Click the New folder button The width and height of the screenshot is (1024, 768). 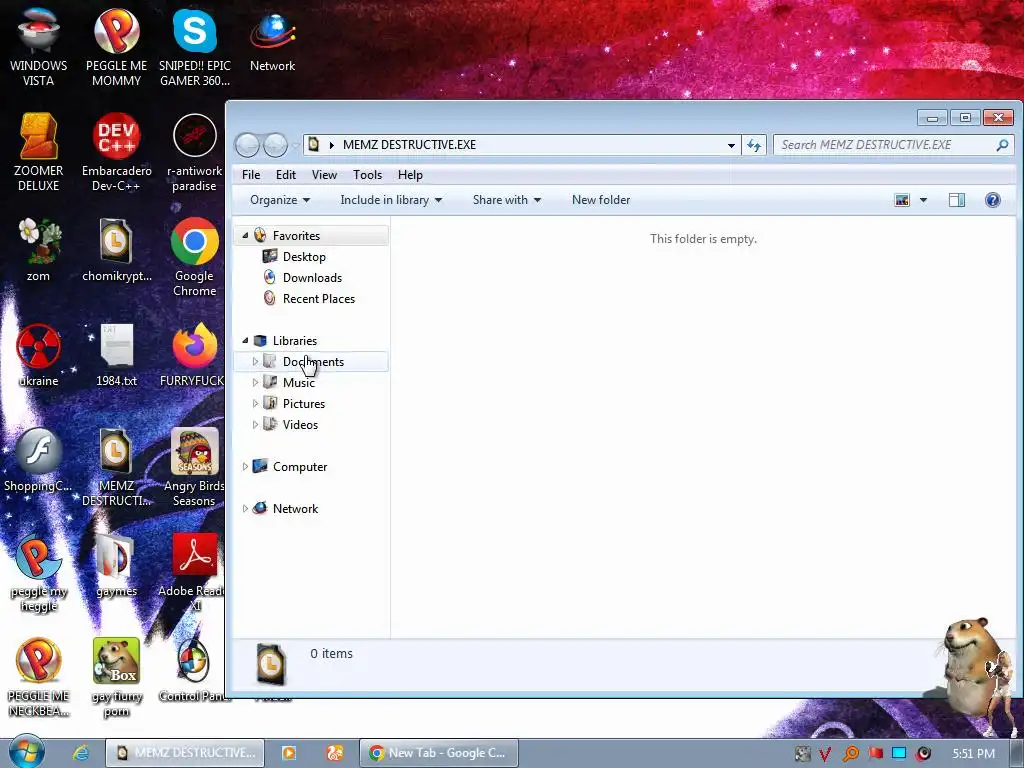(x=601, y=200)
